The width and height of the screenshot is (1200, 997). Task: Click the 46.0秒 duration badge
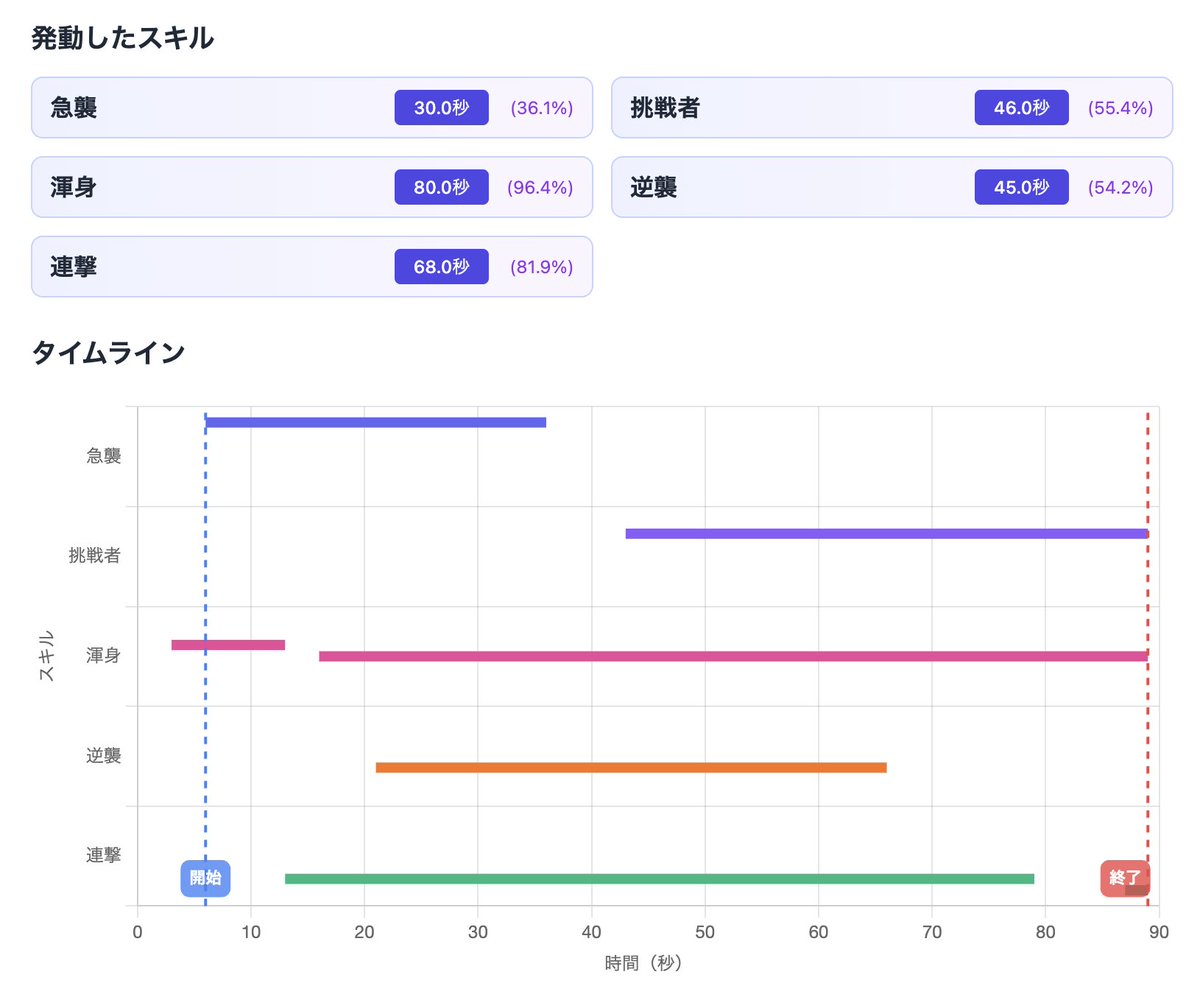tap(1021, 107)
